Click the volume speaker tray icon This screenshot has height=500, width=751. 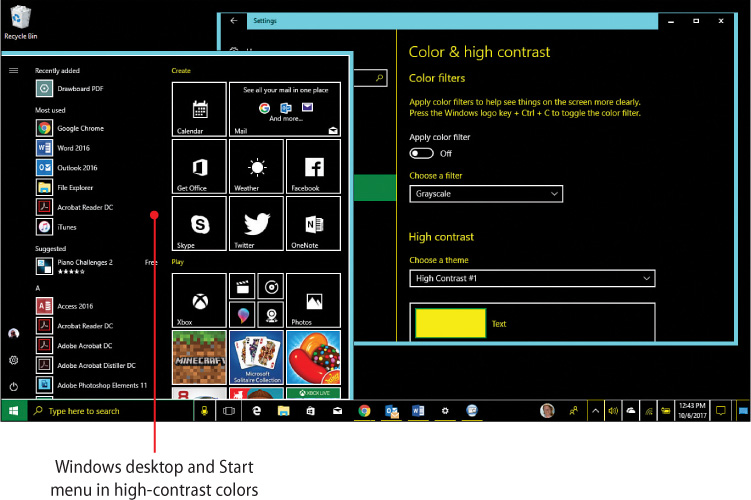[613, 410]
